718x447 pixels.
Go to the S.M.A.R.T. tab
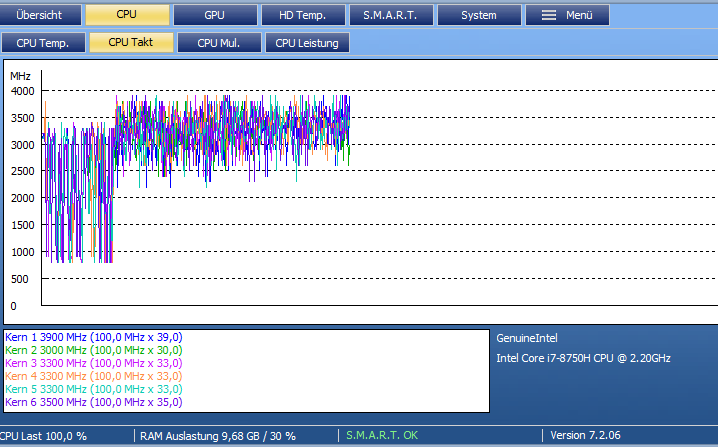[x=391, y=15]
